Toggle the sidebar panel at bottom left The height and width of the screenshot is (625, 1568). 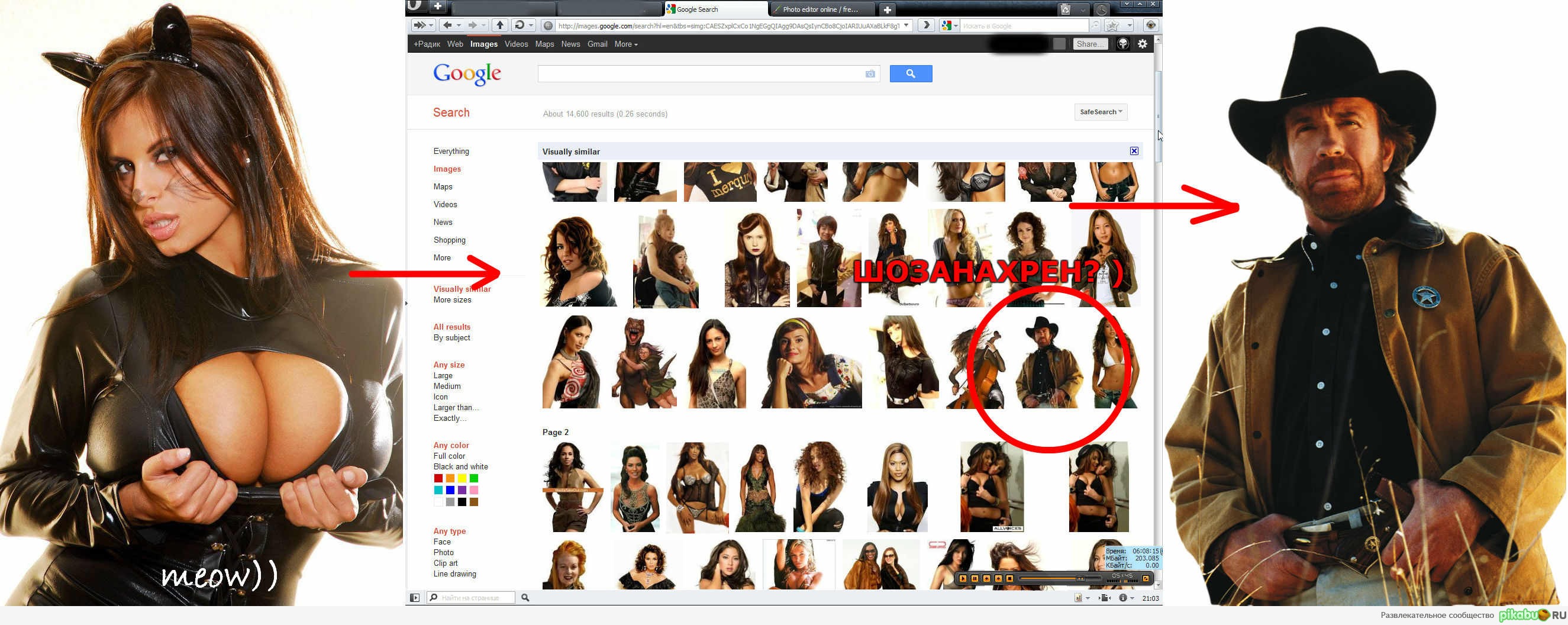(415, 598)
